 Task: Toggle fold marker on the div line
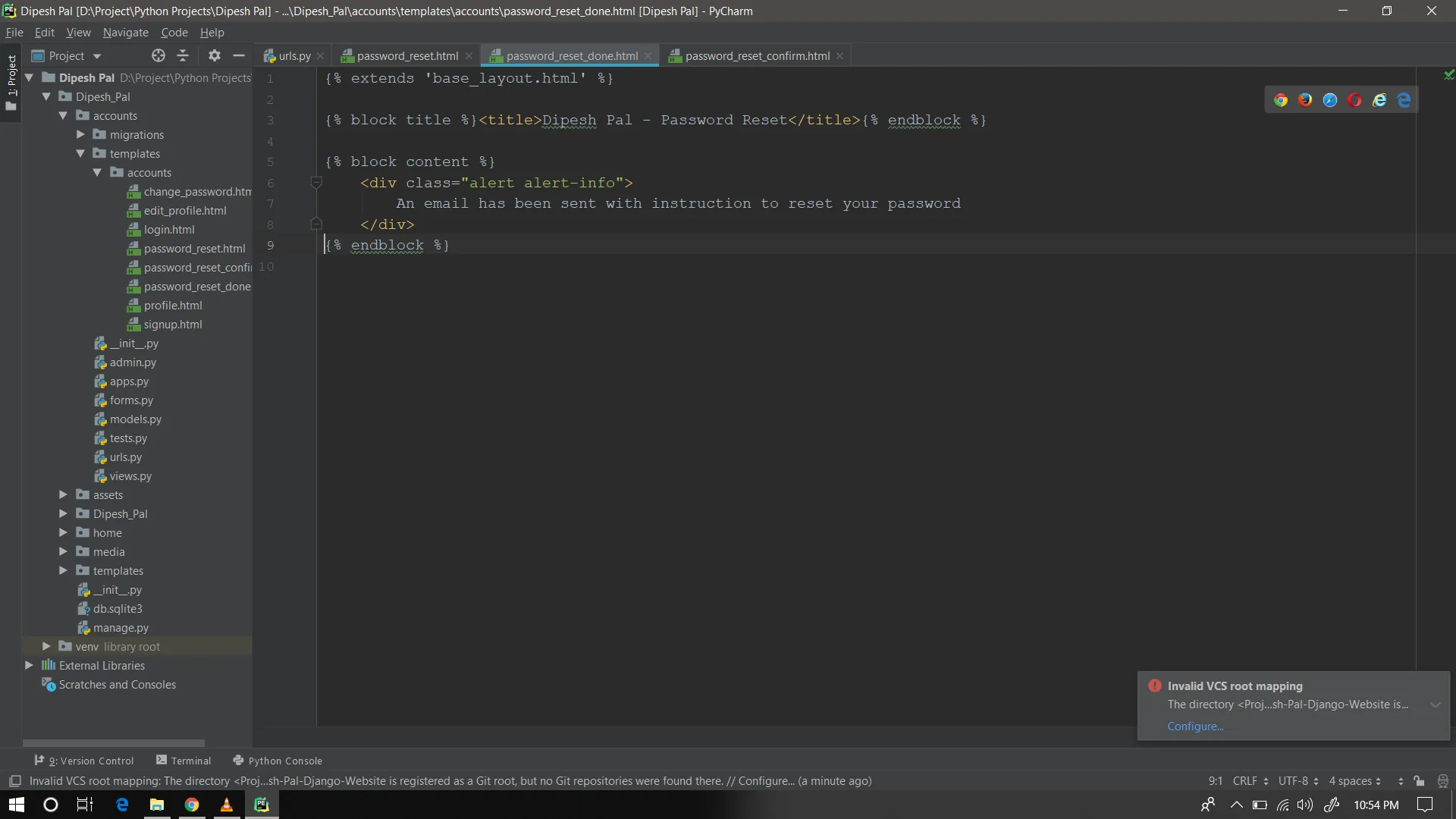(x=316, y=183)
